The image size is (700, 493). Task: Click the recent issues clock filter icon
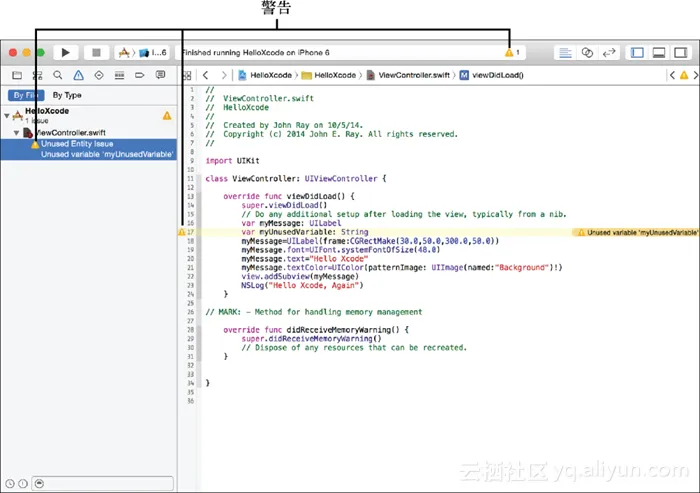coord(10,483)
